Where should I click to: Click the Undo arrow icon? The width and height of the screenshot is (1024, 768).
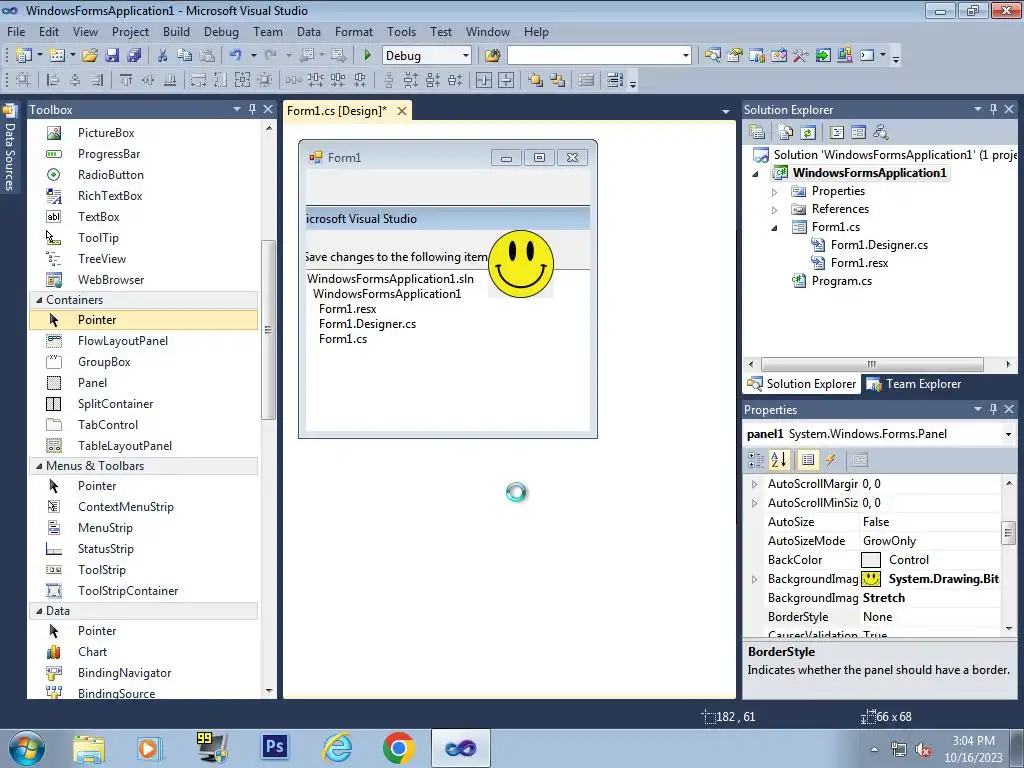(x=236, y=56)
